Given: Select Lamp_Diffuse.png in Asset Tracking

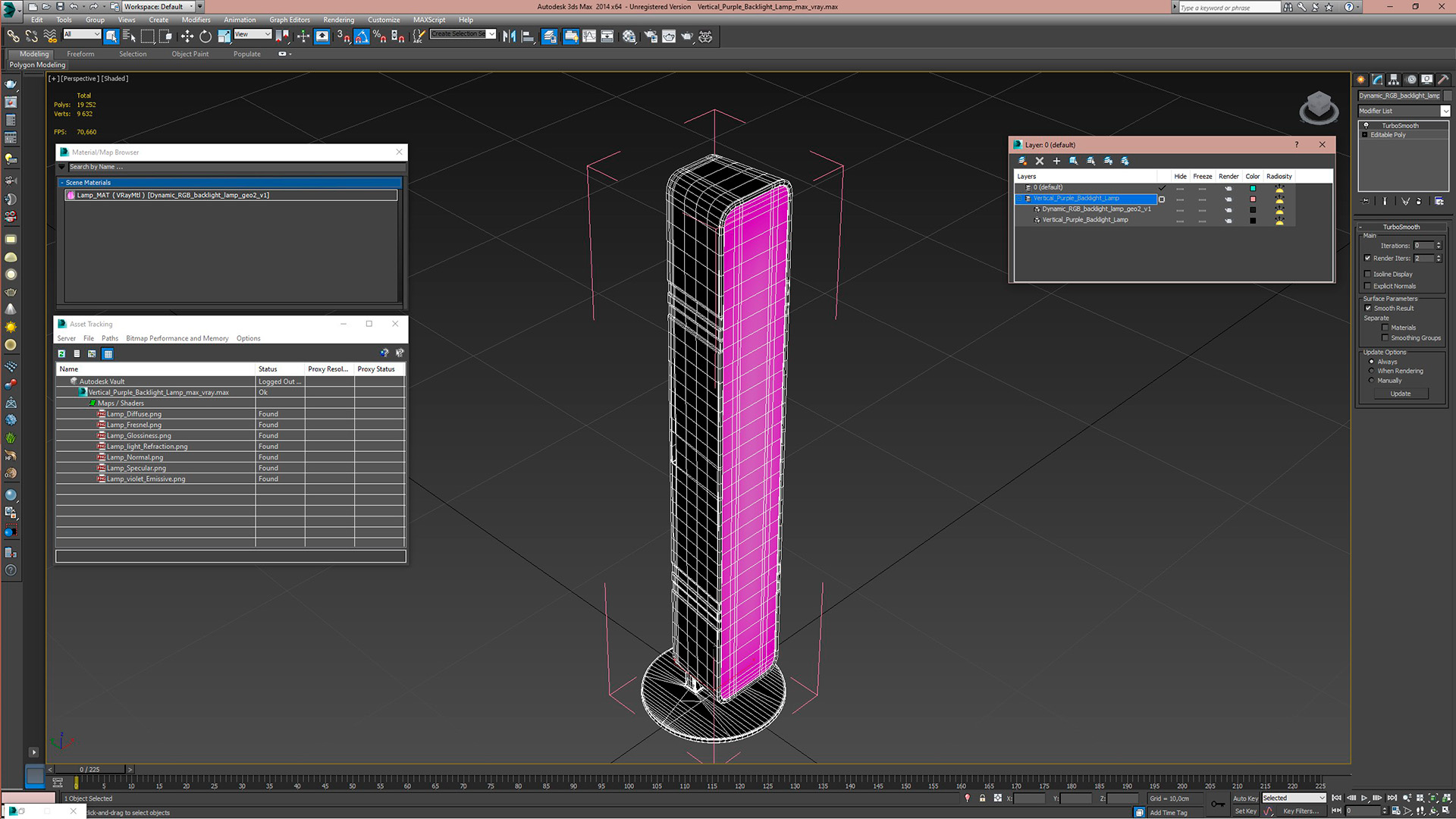Looking at the screenshot, I should [x=133, y=414].
